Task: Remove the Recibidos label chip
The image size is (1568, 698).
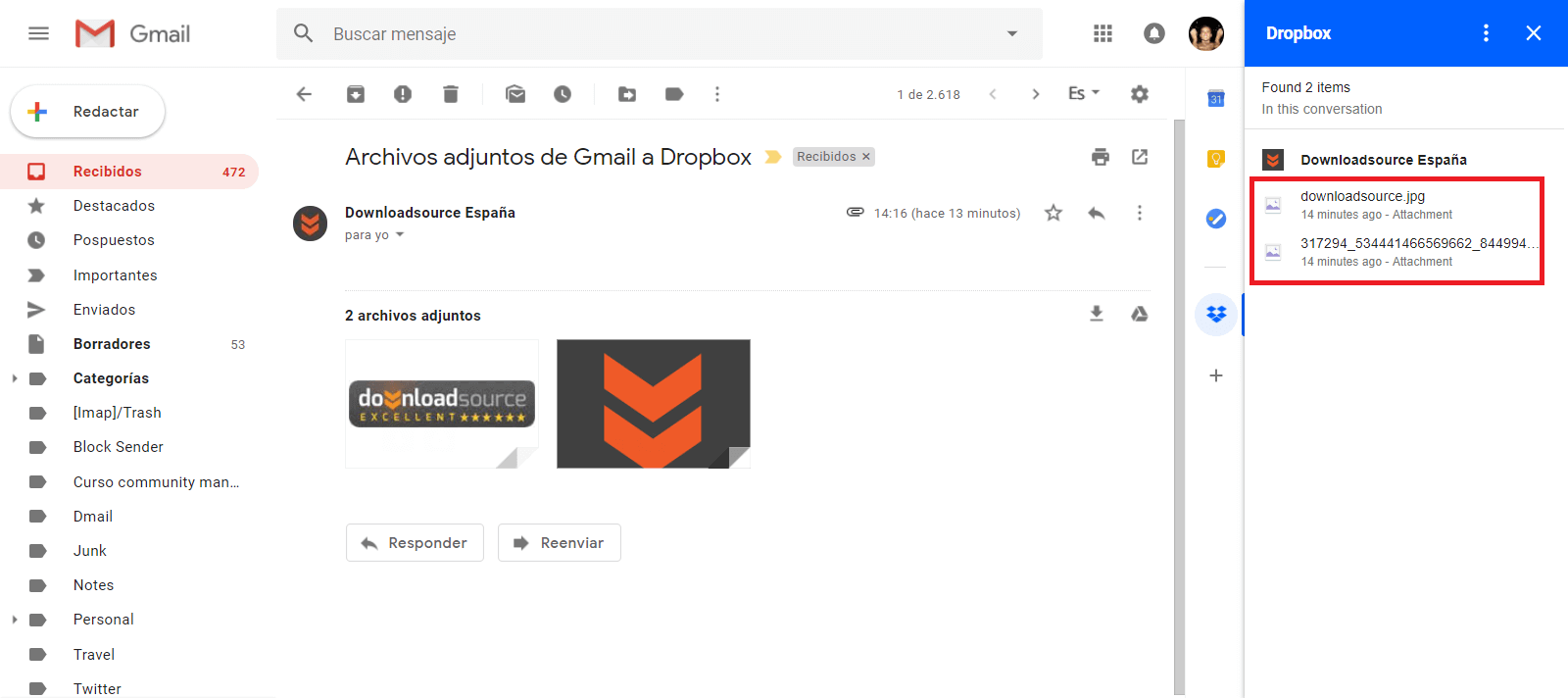Action: pos(866,157)
